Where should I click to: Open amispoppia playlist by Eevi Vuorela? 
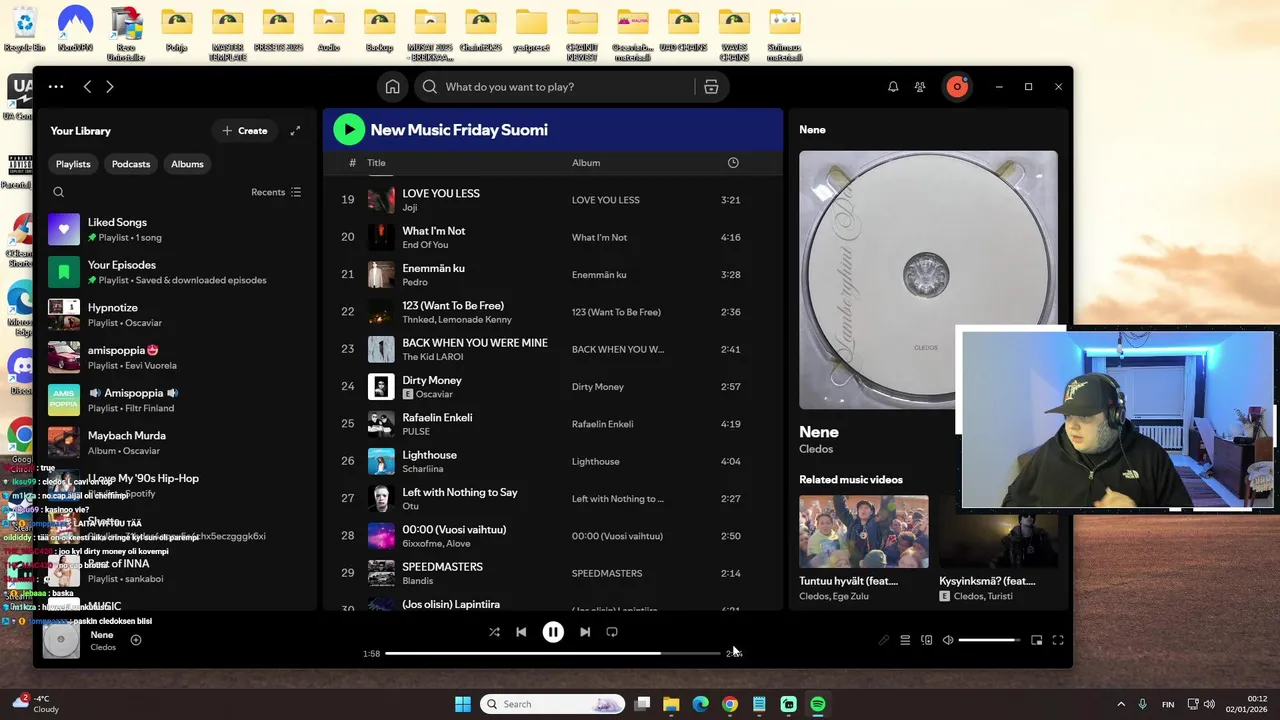(x=175, y=357)
